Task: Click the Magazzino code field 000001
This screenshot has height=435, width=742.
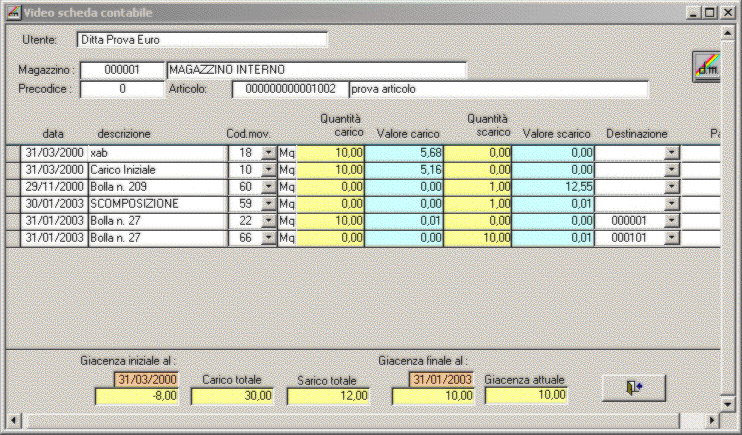Action: (x=122, y=70)
